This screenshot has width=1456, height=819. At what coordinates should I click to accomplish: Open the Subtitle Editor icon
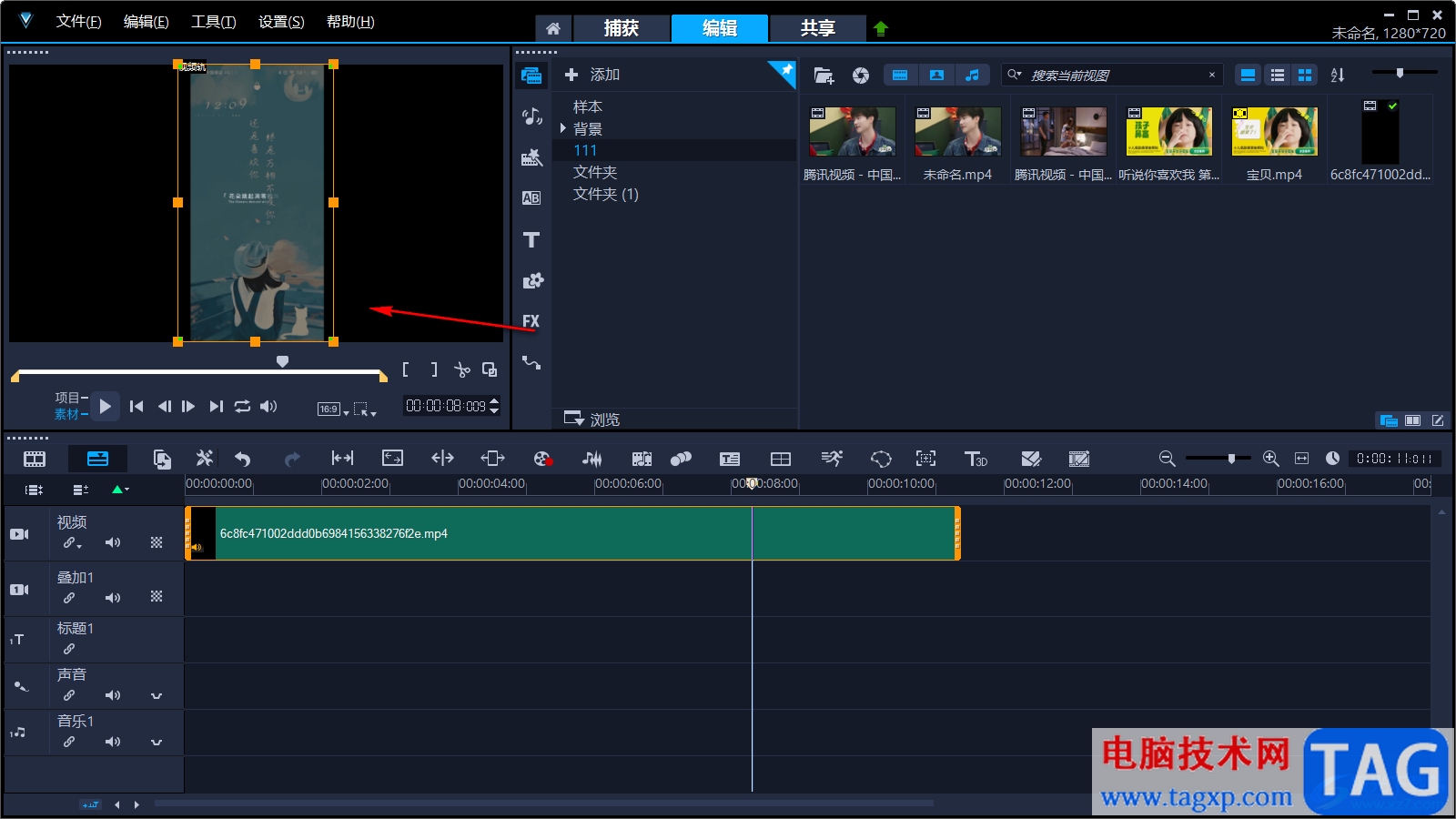pyautogui.click(x=730, y=459)
